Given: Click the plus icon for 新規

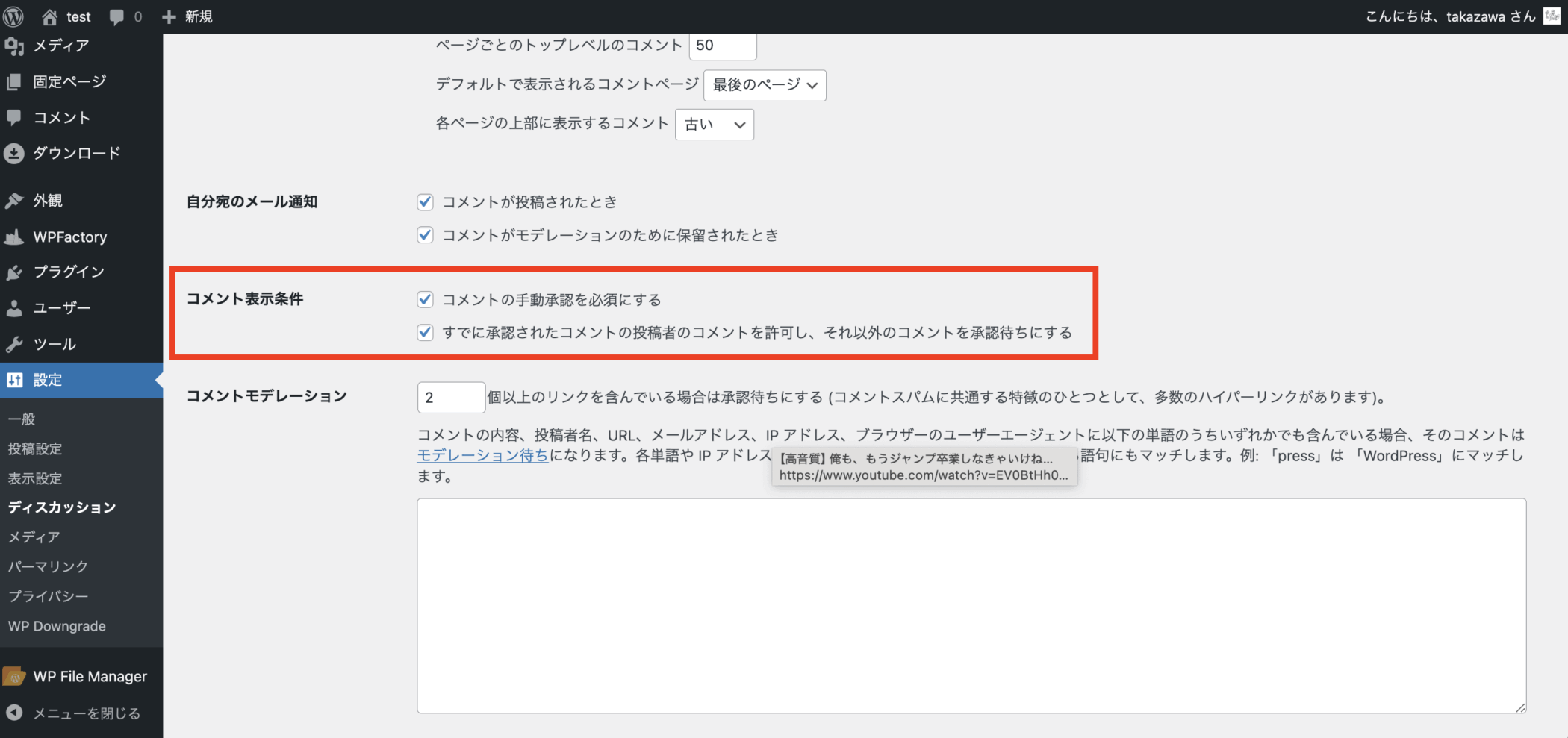Looking at the screenshot, I should click(169, 16).
